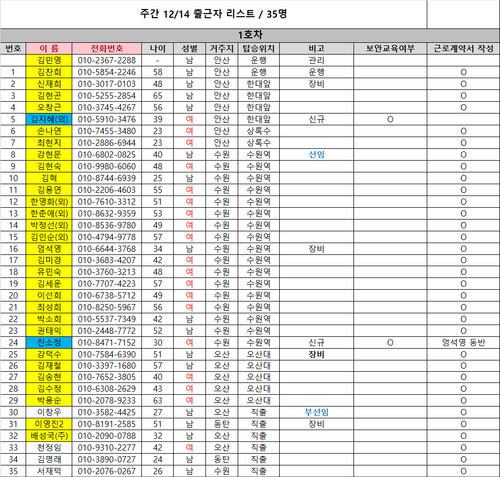Viewport: 500px width, 477px height.
Task: Click the name cell '한영화(외)'
Action: point(49,202)
